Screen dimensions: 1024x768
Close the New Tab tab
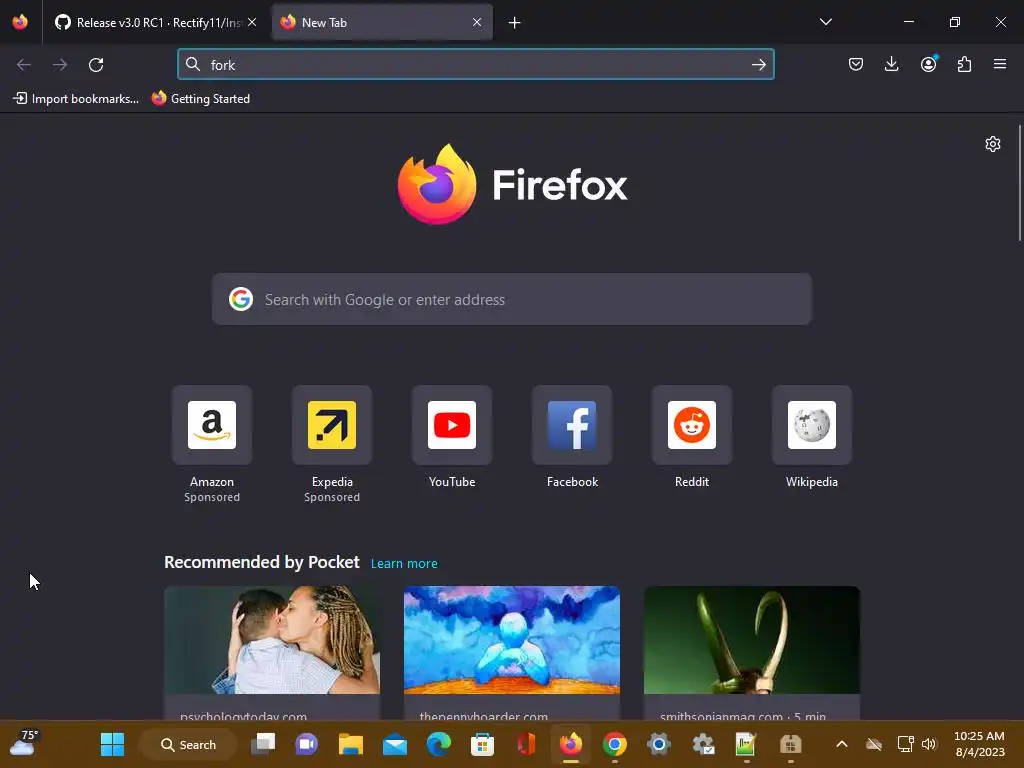click(x=477, y=22)
